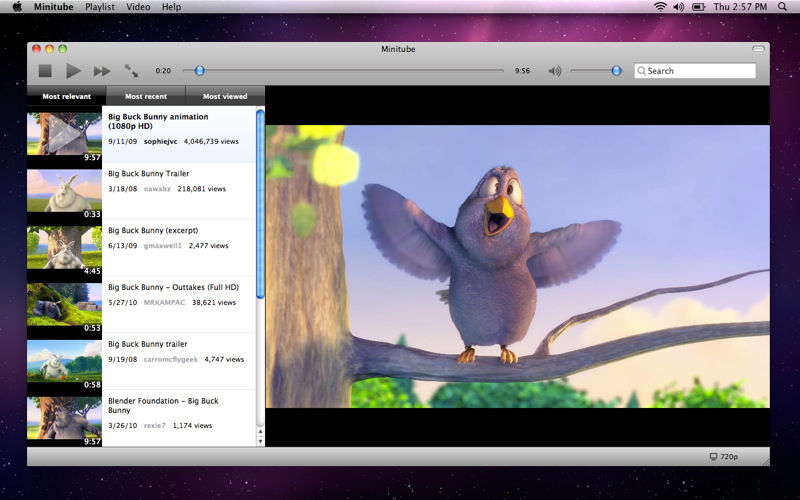The height and width of the screenshot is (500, 800).
Task: Click the play button in toolbar
Action: 73,71
